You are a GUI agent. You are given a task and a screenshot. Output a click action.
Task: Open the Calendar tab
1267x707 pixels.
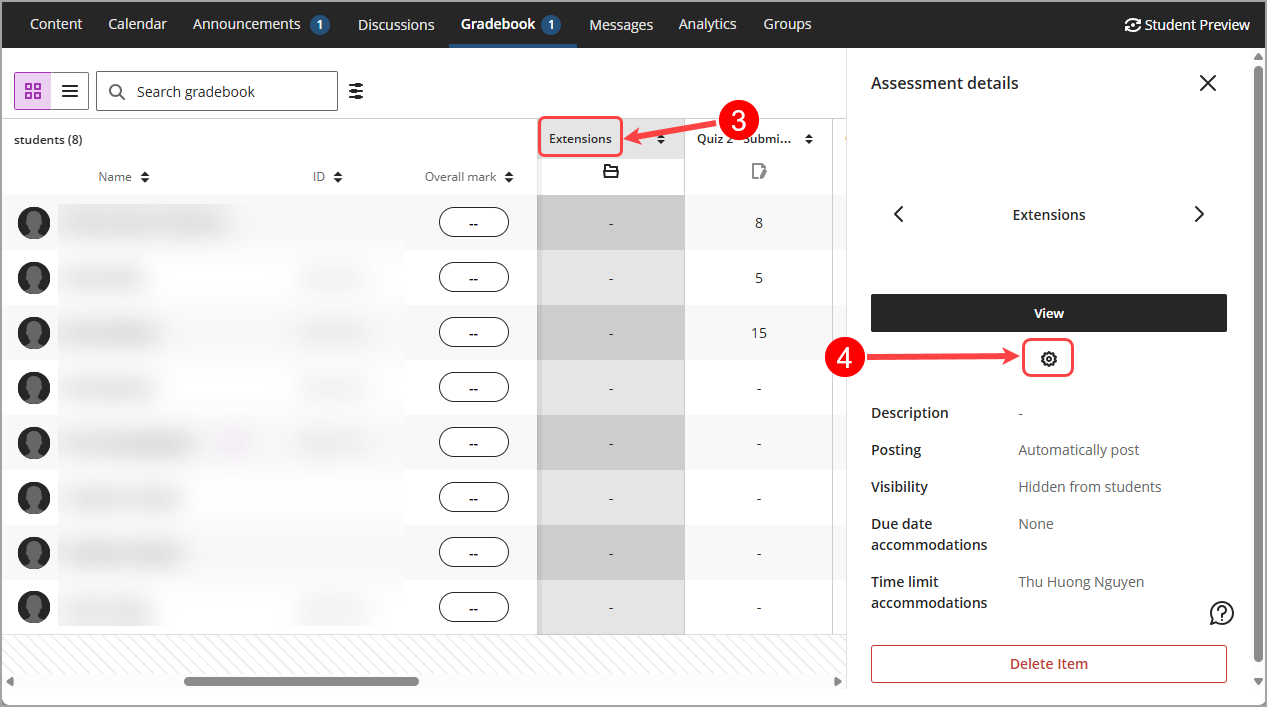[138, 24]
